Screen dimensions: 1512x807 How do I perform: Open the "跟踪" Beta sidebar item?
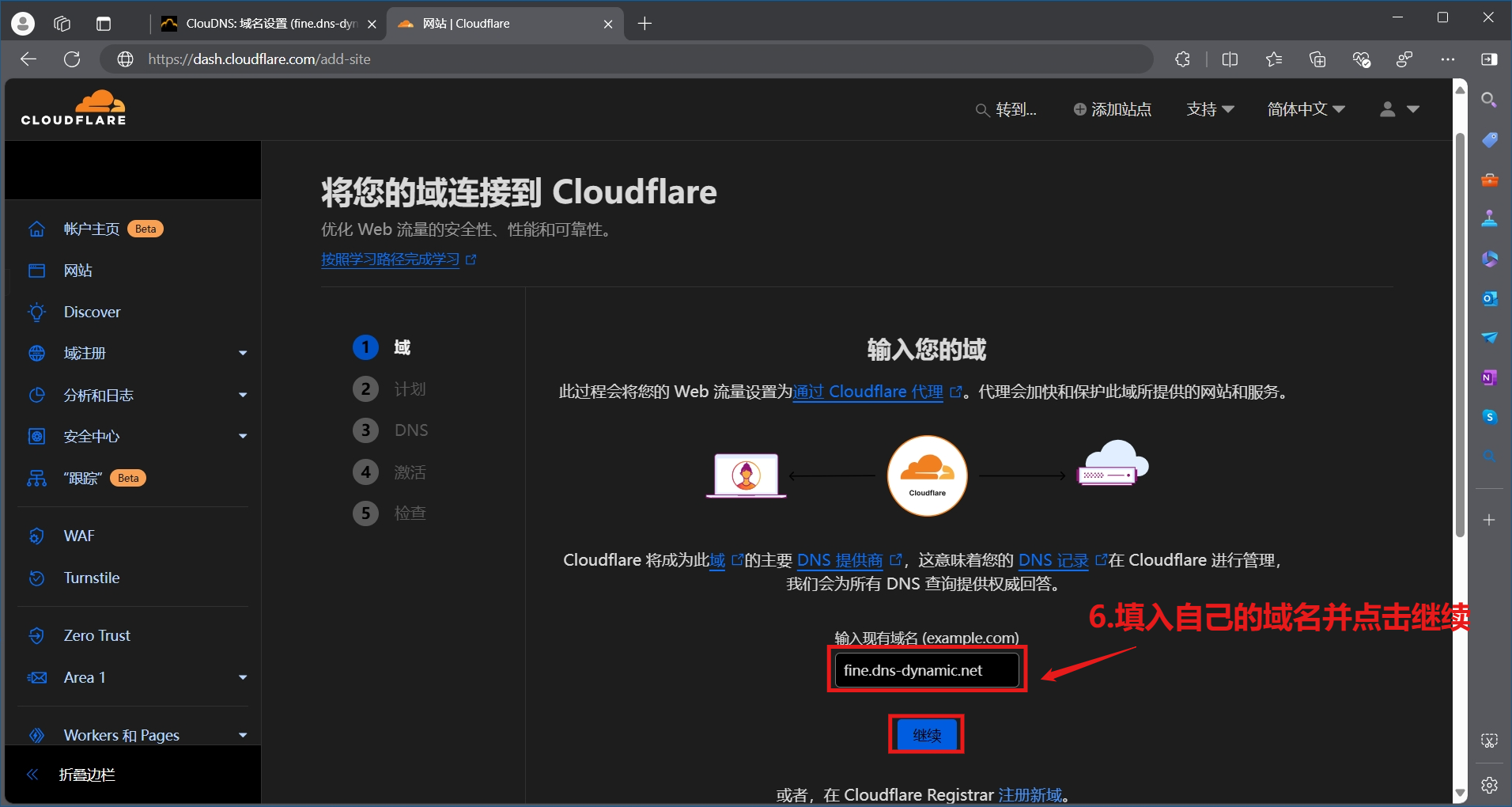tap(87, 478)
